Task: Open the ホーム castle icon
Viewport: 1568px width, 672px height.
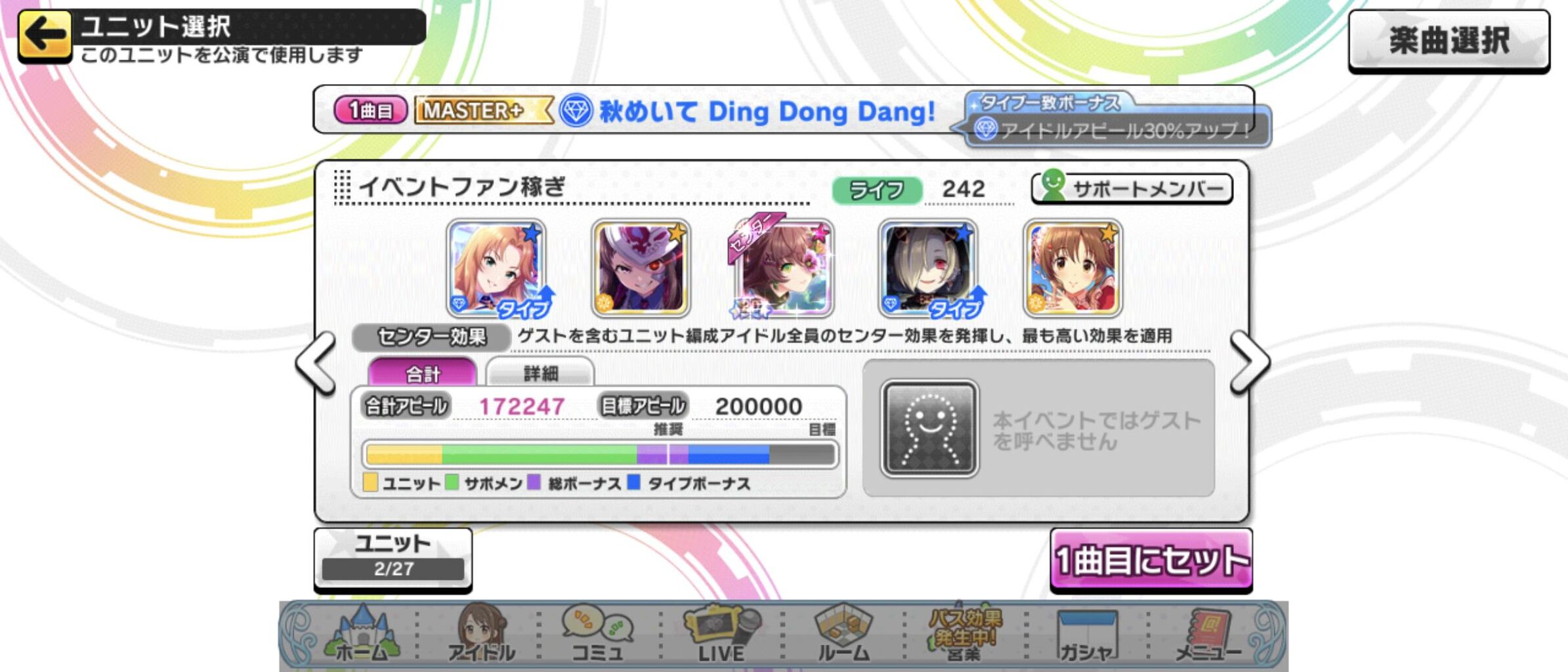Action: click(x=362, y=633)
